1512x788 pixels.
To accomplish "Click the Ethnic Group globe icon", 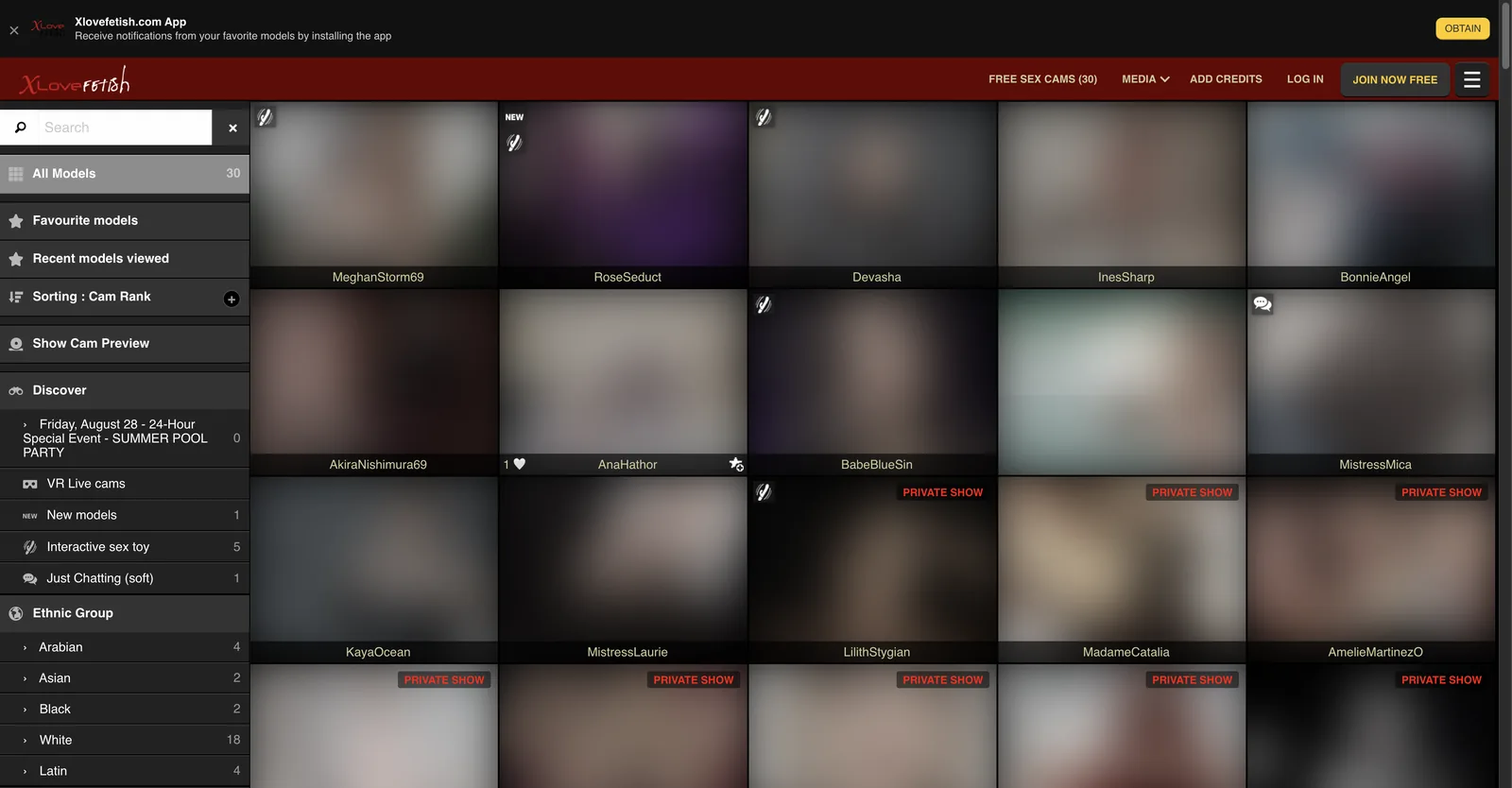I will point(16,613).
